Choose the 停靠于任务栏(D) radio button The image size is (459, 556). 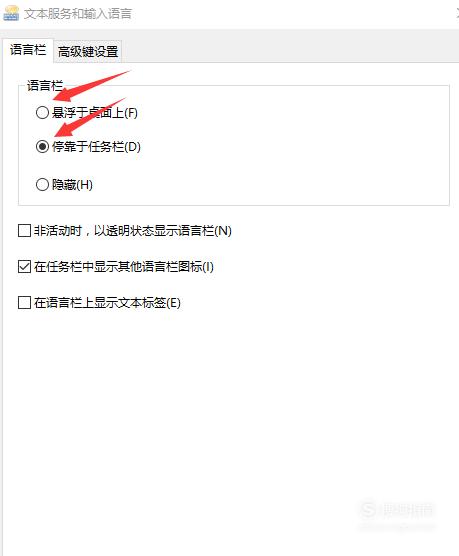click(x=42, y=146)
